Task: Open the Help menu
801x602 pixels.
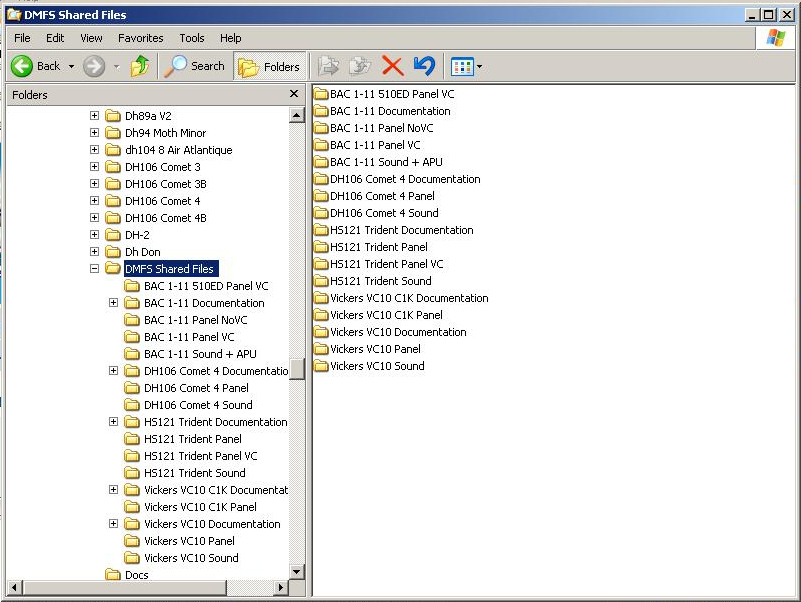Action: coord(230,38)
